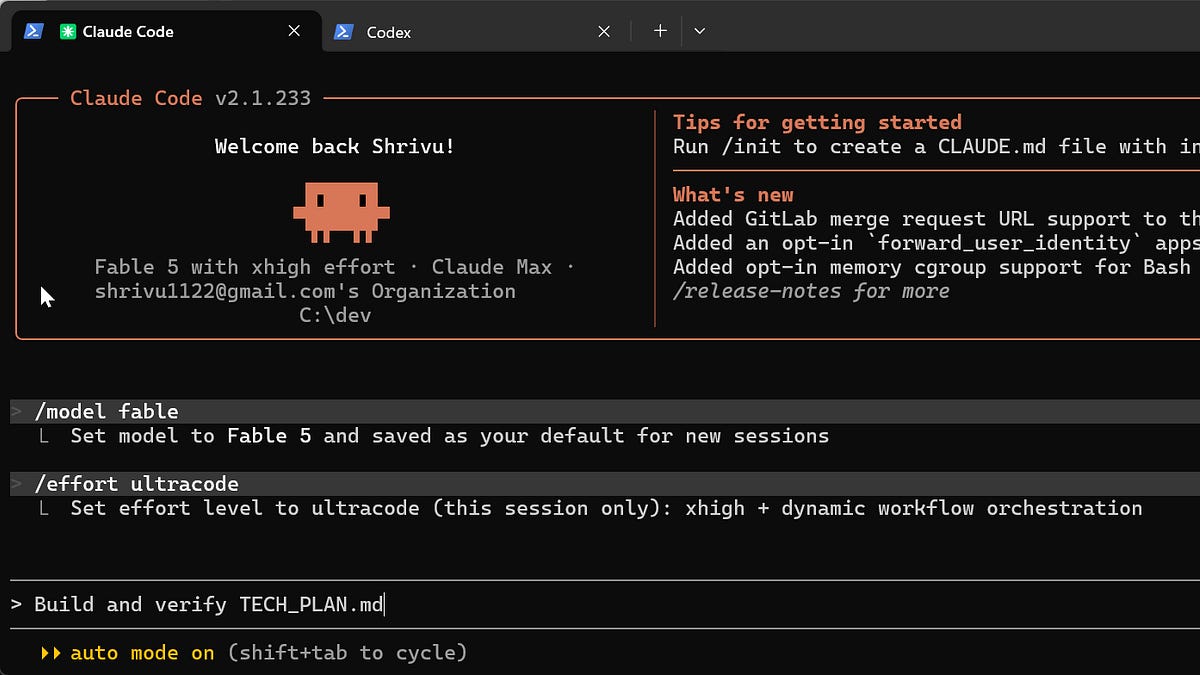
Task: Click '/release-notes for more' text
Action: click(811, 291)
